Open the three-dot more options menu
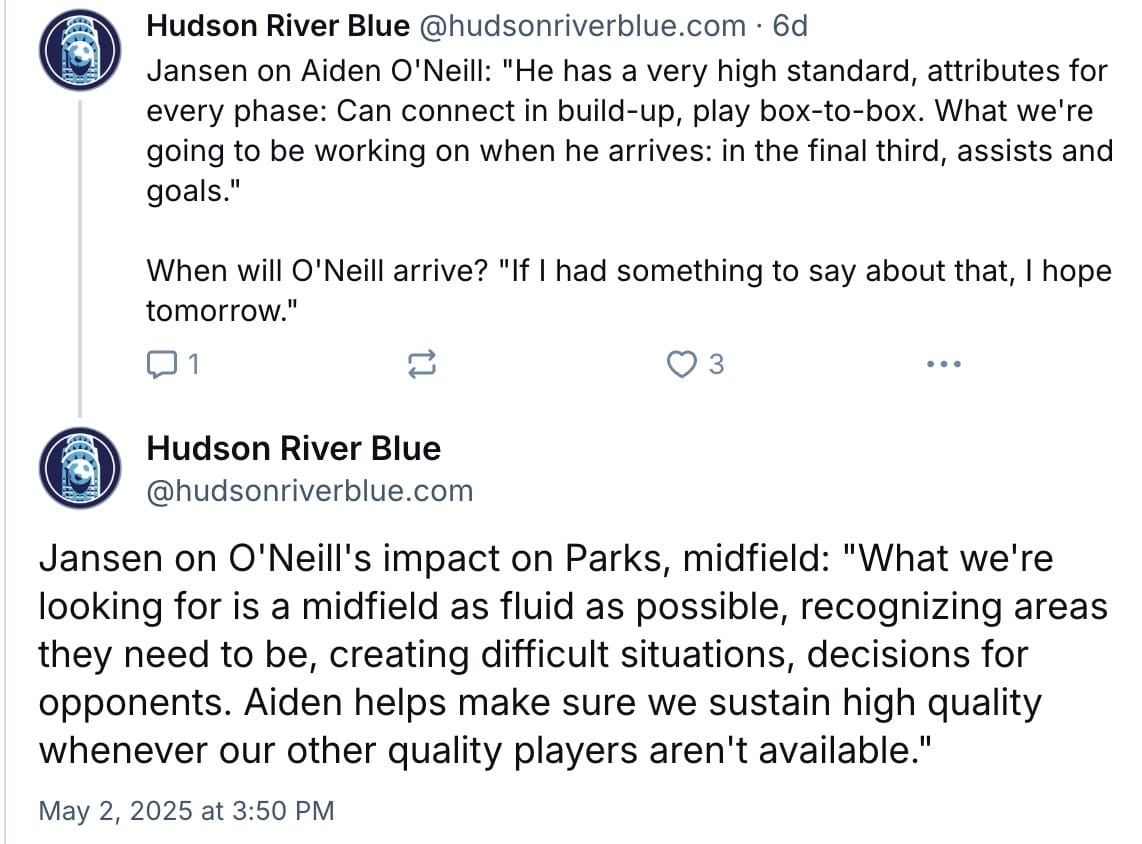 944,363
